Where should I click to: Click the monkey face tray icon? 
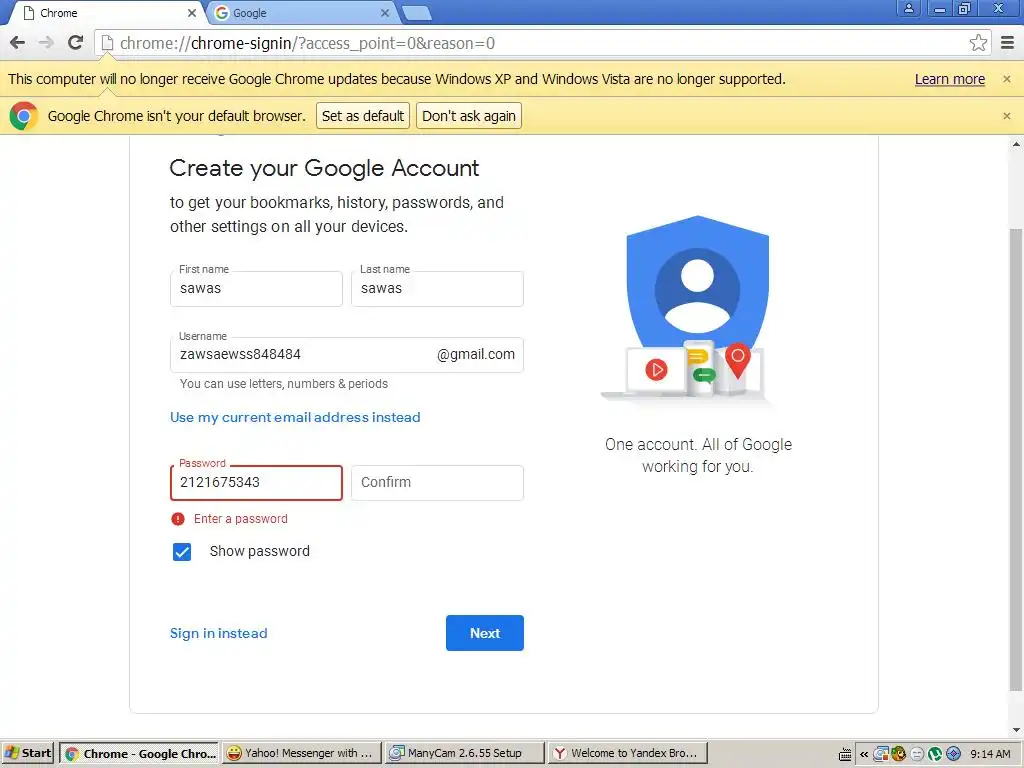[899, 754]
